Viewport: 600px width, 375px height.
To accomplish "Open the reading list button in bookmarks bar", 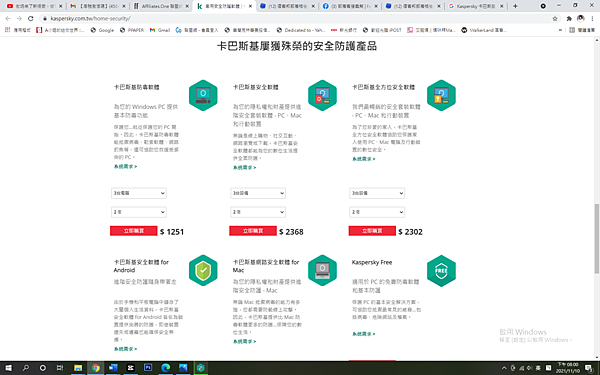I will point(582,30).
